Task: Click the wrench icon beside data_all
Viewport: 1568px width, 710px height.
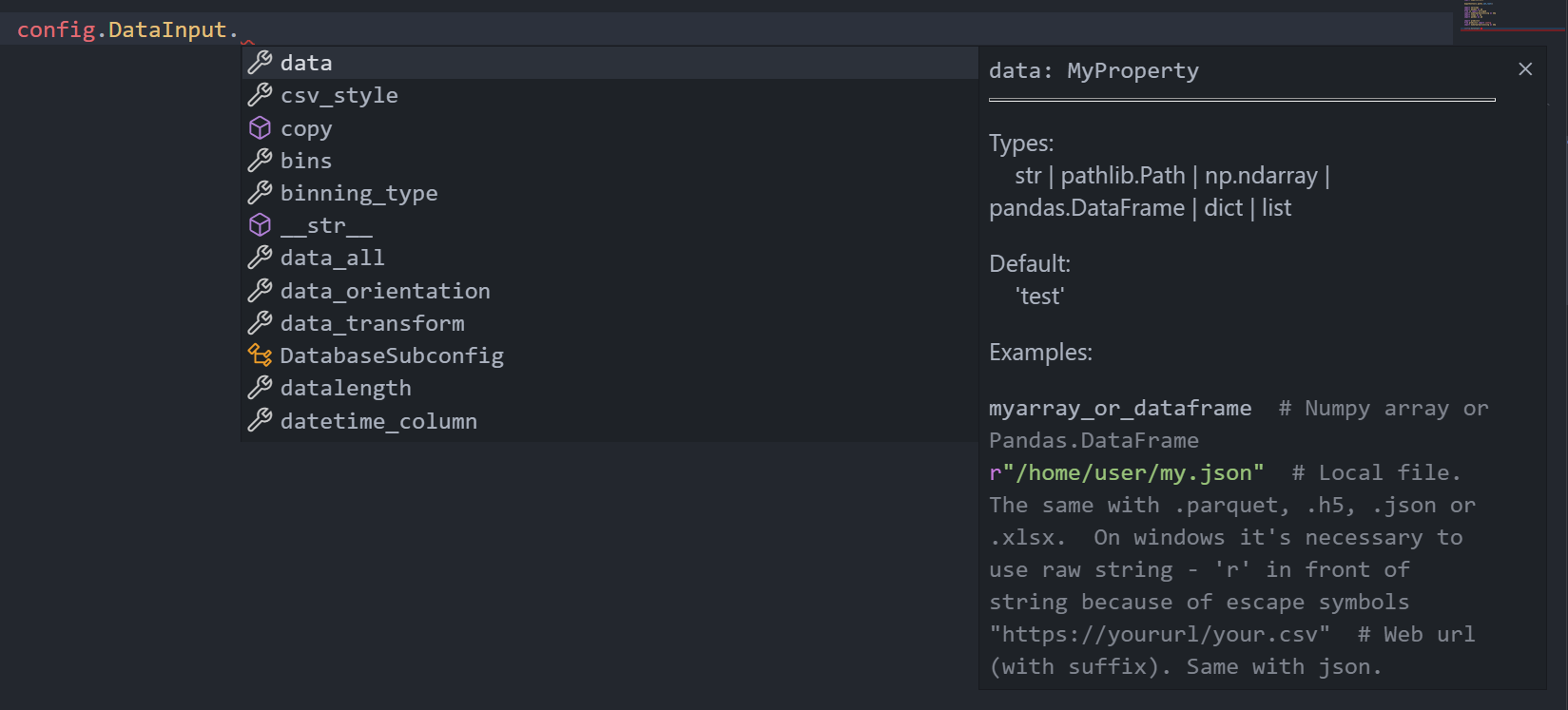Action: coord(260,258)
